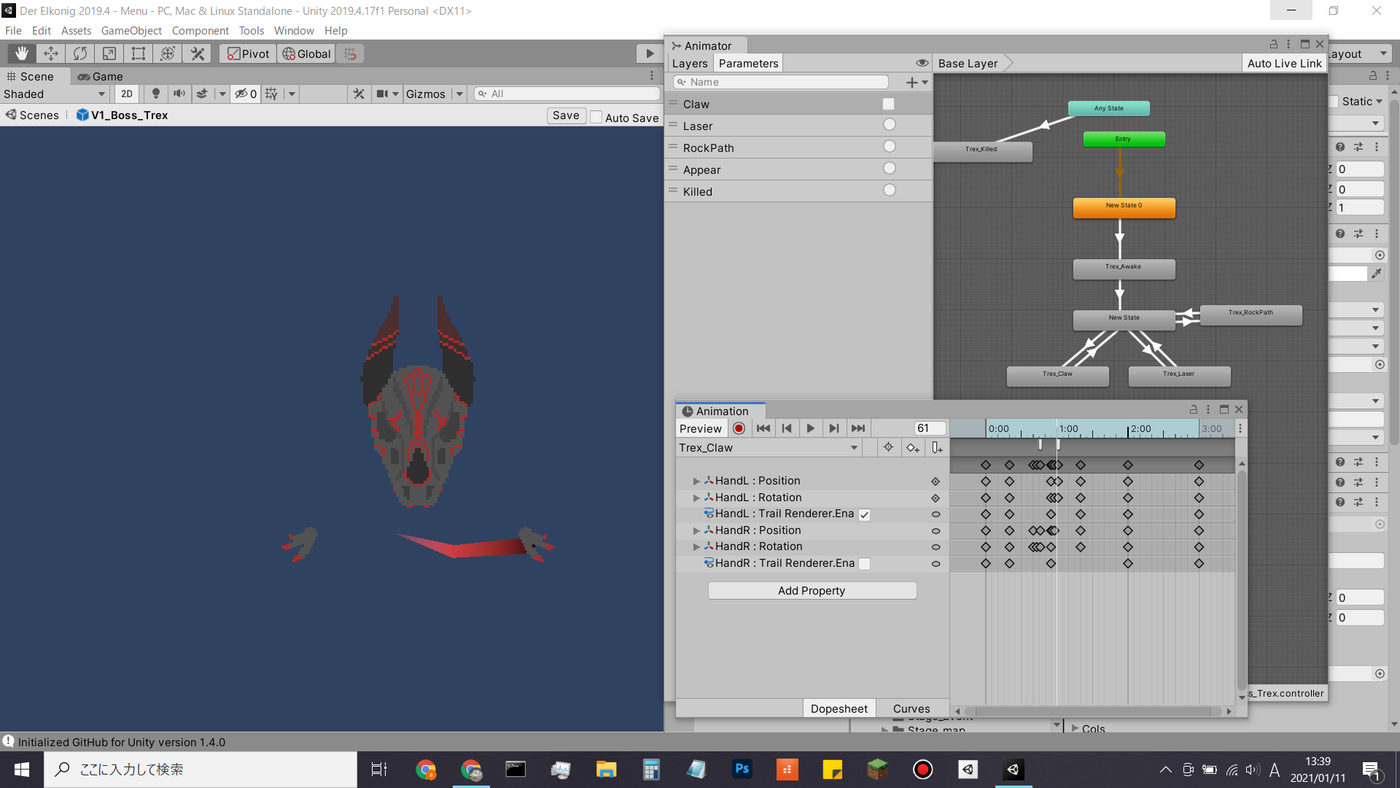Open the File menu
This screenshot has width=1400, height=788.
13,31
